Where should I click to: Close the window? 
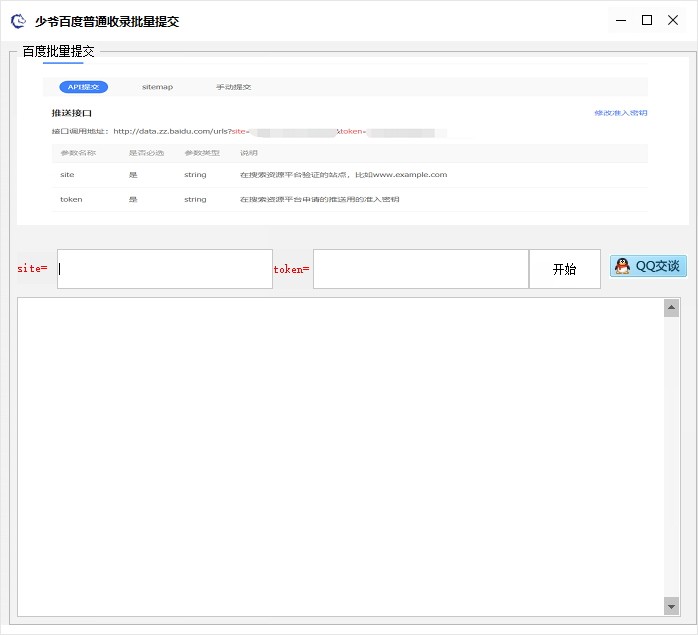[673, 20]
